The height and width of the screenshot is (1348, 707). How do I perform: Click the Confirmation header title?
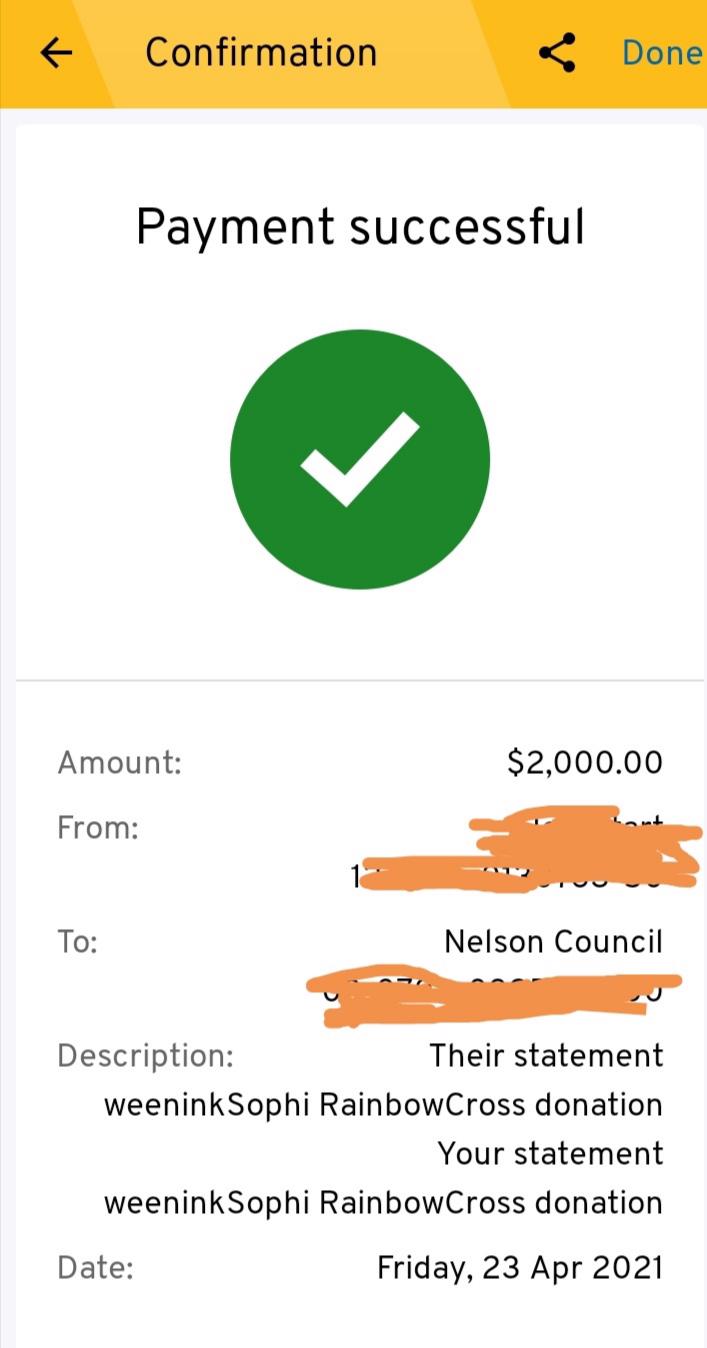(x=261, y=52)
